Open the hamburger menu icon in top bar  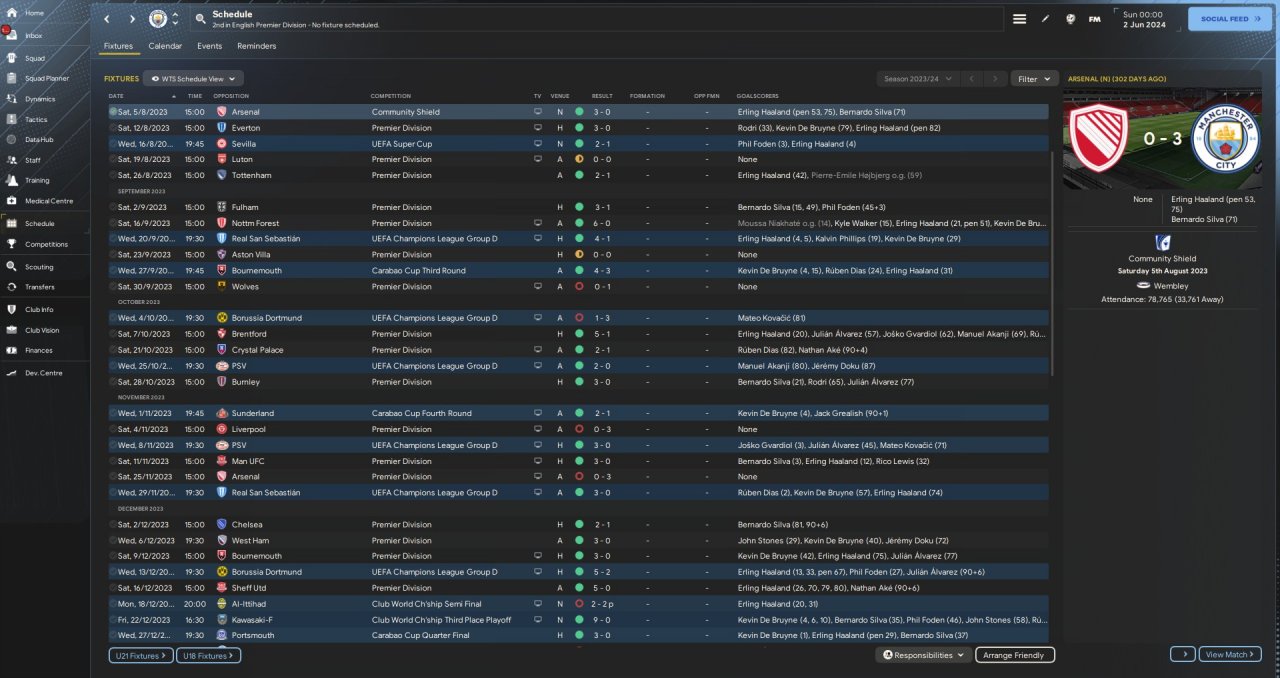click(1019, 19)
